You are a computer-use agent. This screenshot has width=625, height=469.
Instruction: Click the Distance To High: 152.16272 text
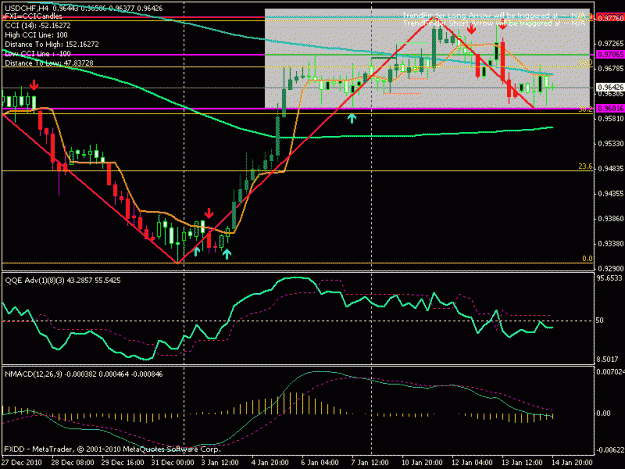click(x=51, y=44)
